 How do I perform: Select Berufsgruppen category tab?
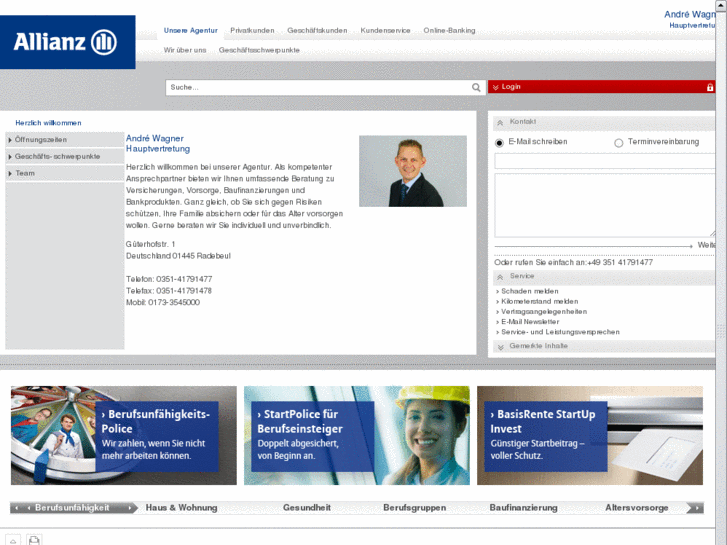tap(415, 508)
